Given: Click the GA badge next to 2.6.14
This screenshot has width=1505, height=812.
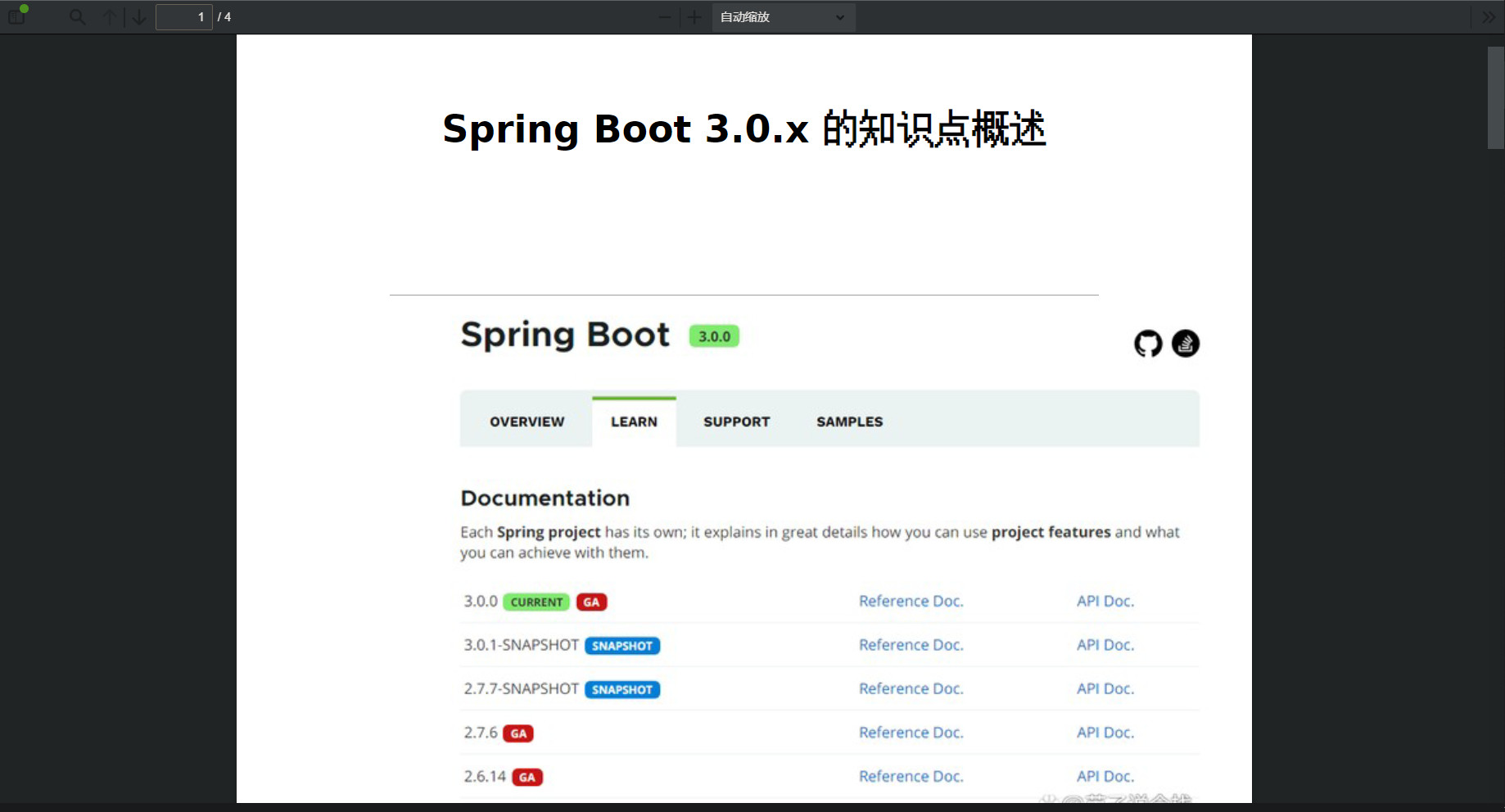Looking at the screenshot, I should (527, 778).
